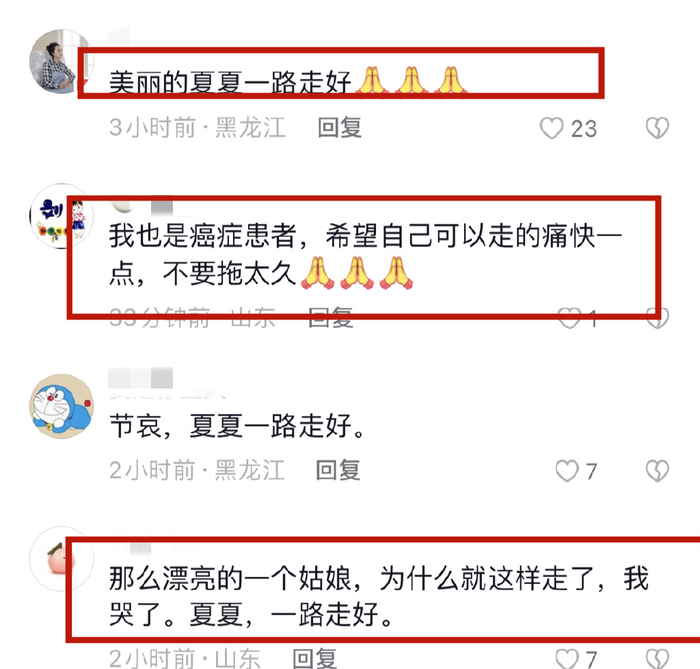Open the peach avatar profile
Screen dimensions: 700x669
pyautogui.click(x=61, y=559)
